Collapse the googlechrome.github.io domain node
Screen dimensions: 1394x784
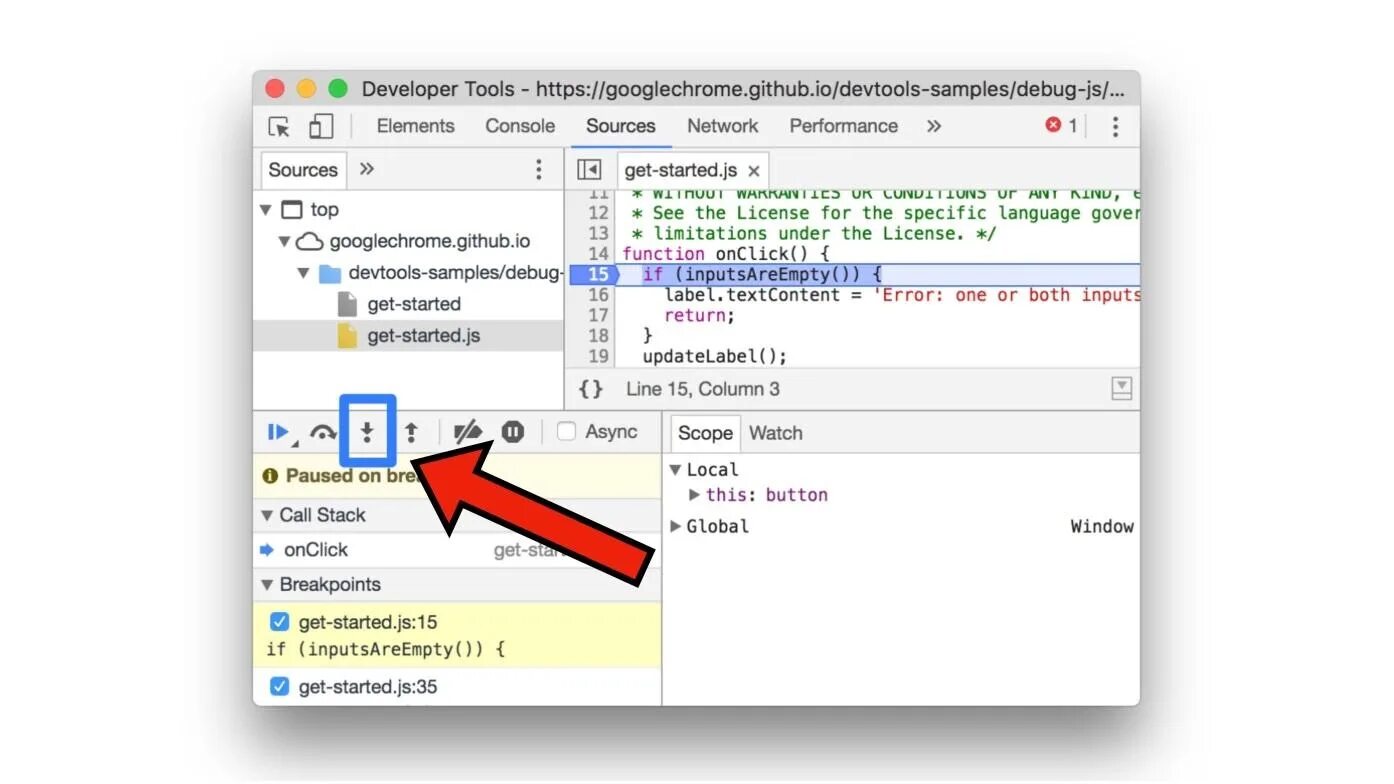click(x=284, y=241)
